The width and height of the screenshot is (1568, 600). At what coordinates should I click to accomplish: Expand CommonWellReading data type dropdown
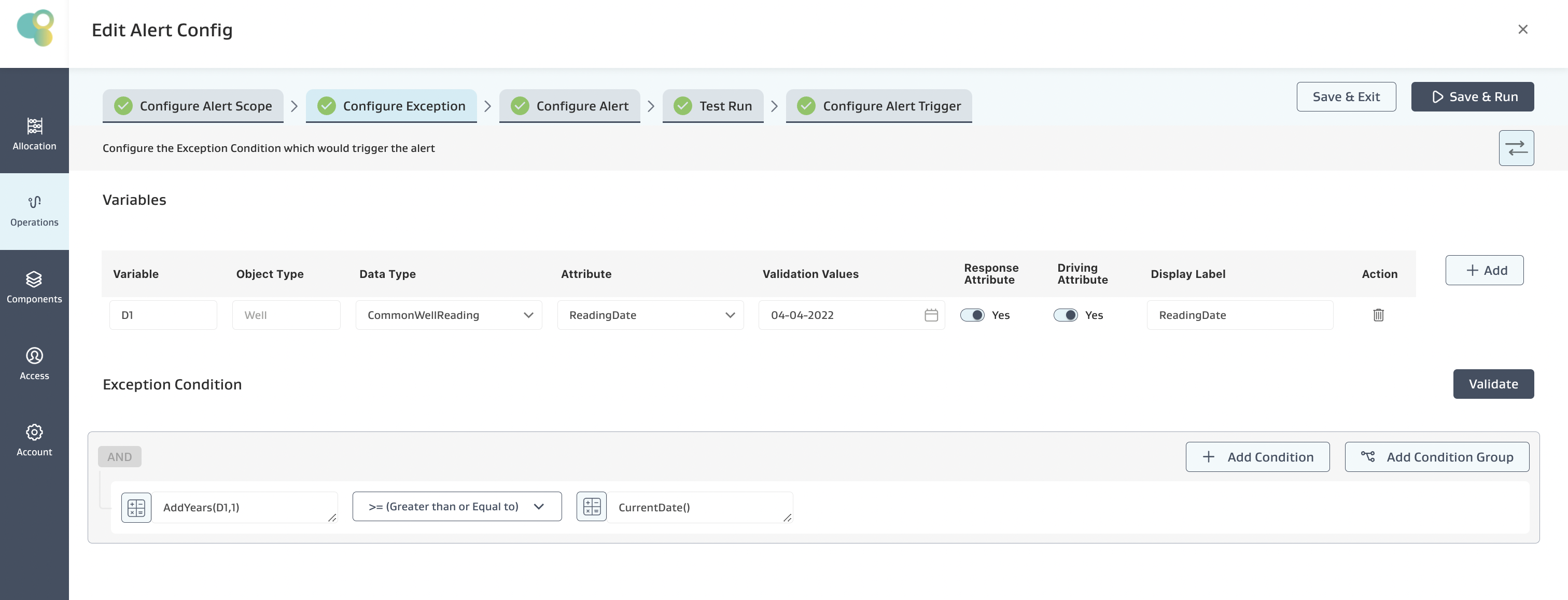[x=449, y=315]
